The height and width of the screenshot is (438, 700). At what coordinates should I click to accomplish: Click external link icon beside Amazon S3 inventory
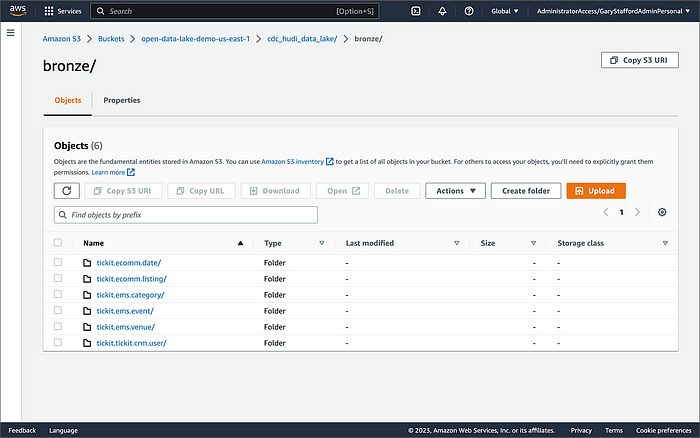tap(329, 161)
